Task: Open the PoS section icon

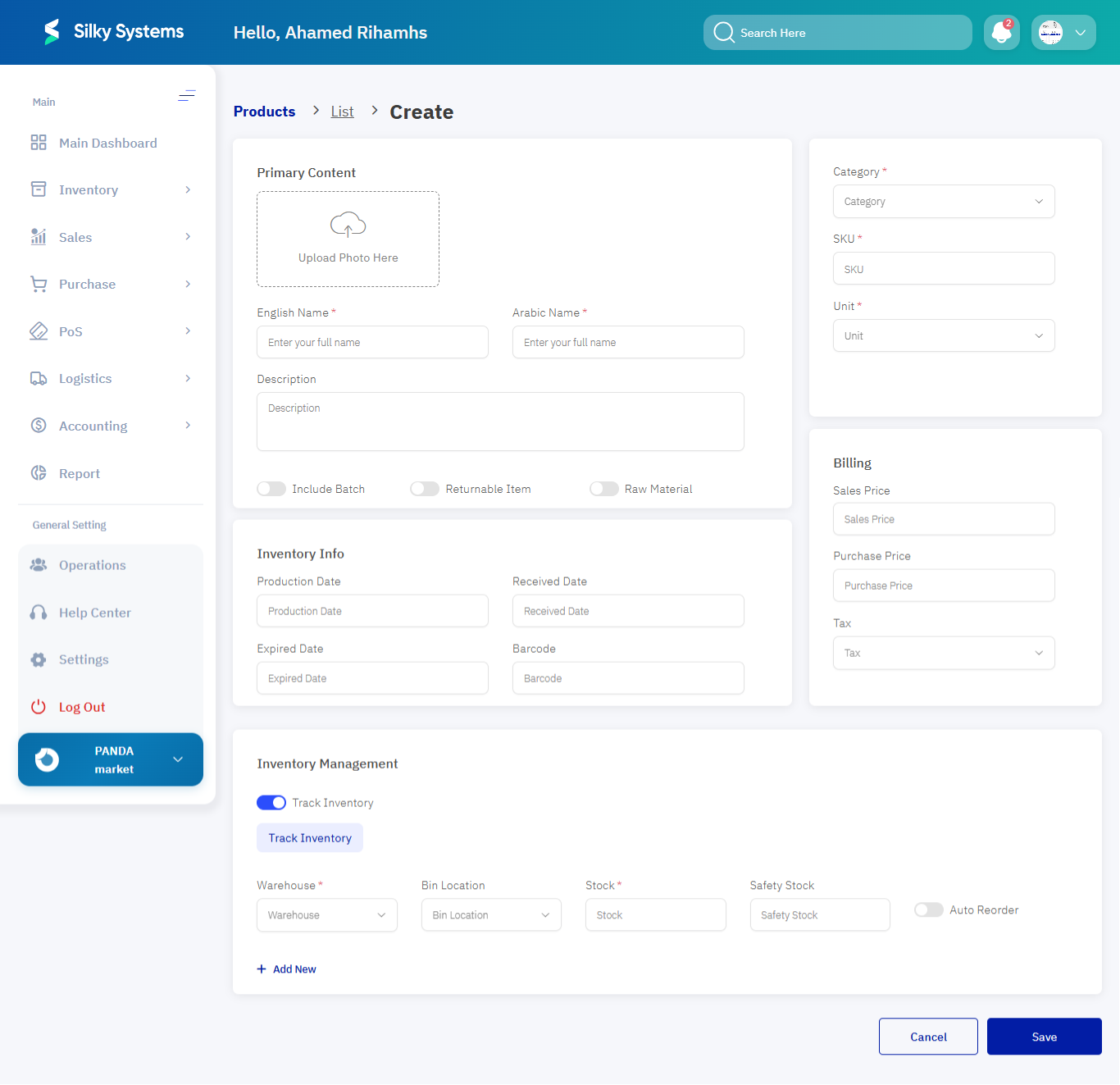Action: click(x=39, y=331)
